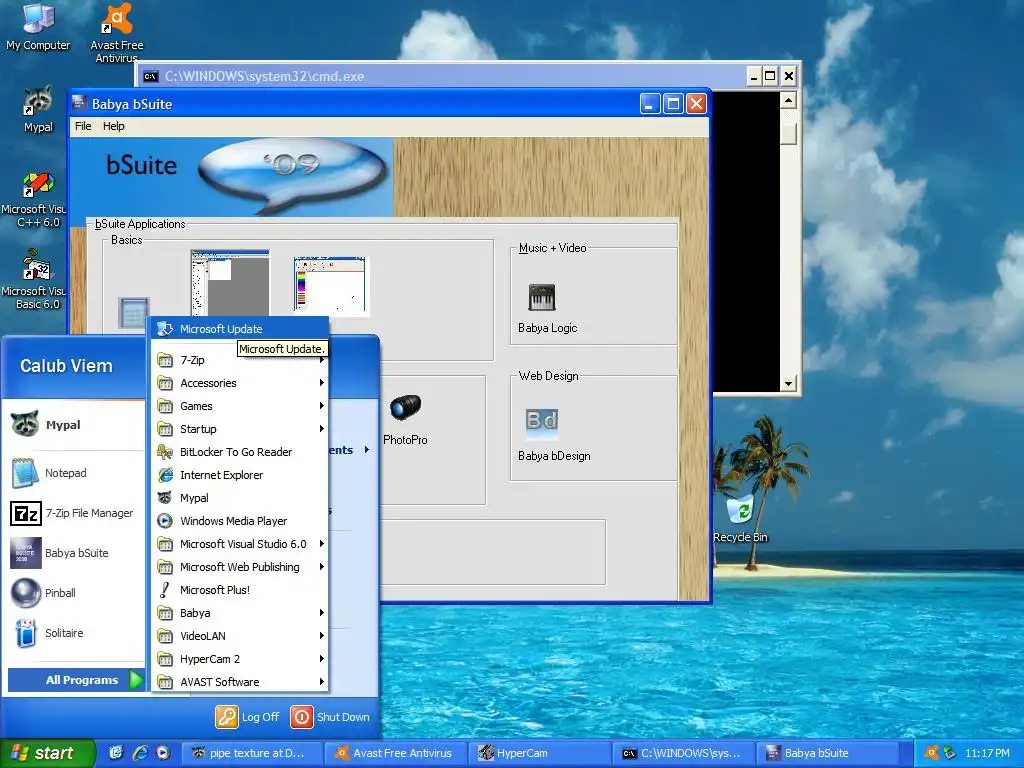Open the File menu in Babya bSuite
The width and height of the screenshot is (1024, 768).
[x=83, y=126]
